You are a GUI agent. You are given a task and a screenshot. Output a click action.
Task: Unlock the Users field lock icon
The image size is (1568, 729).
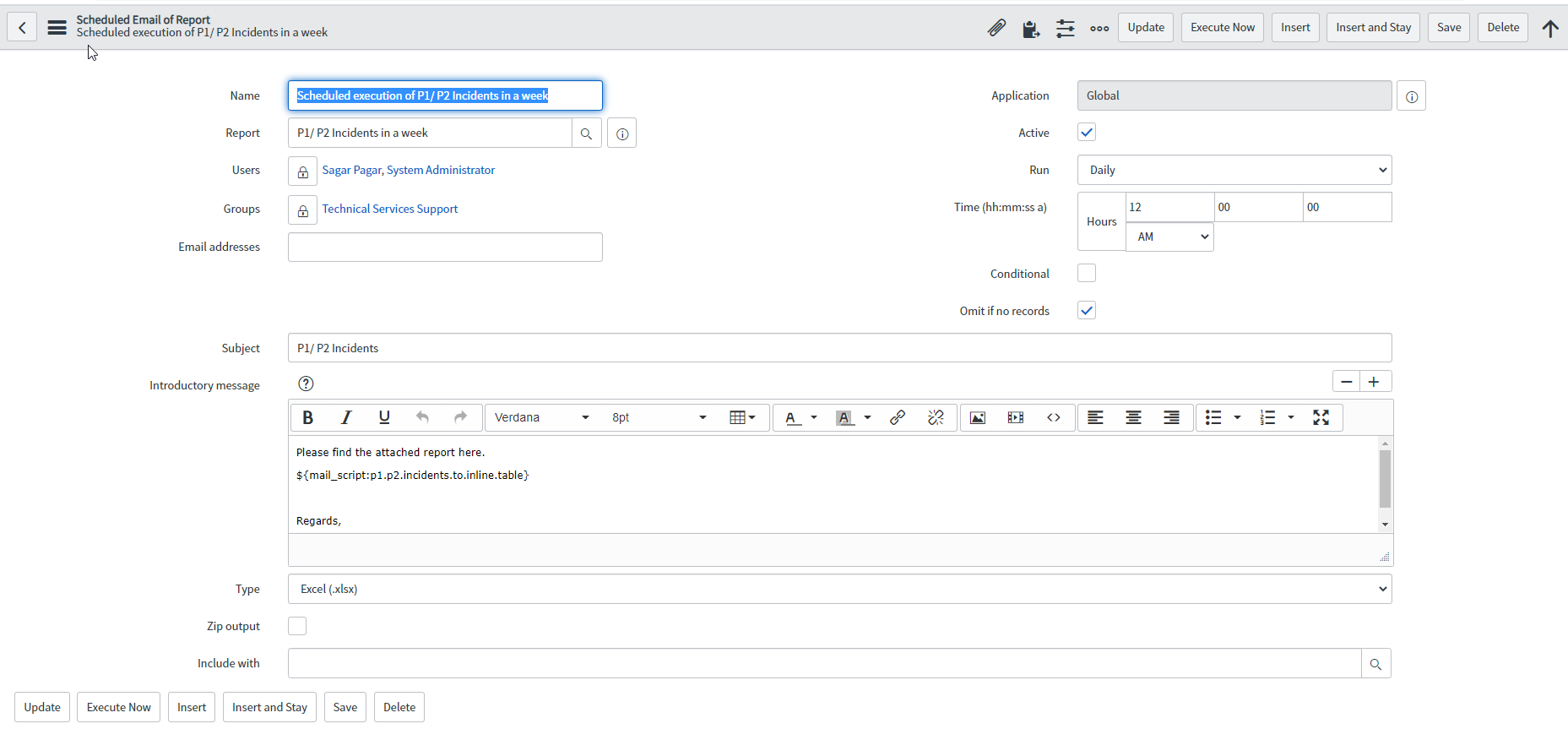(302, 171)
